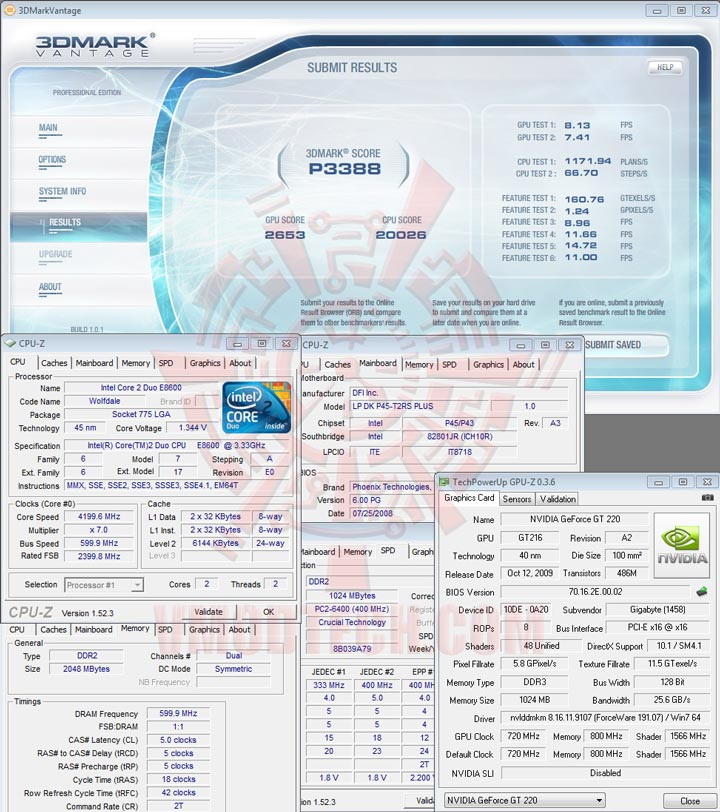The image size is (720, 812).
Task: Click the processor name Intel Core 2 Duo E8600
Action: pyautogui.click(x=141, y=388)
